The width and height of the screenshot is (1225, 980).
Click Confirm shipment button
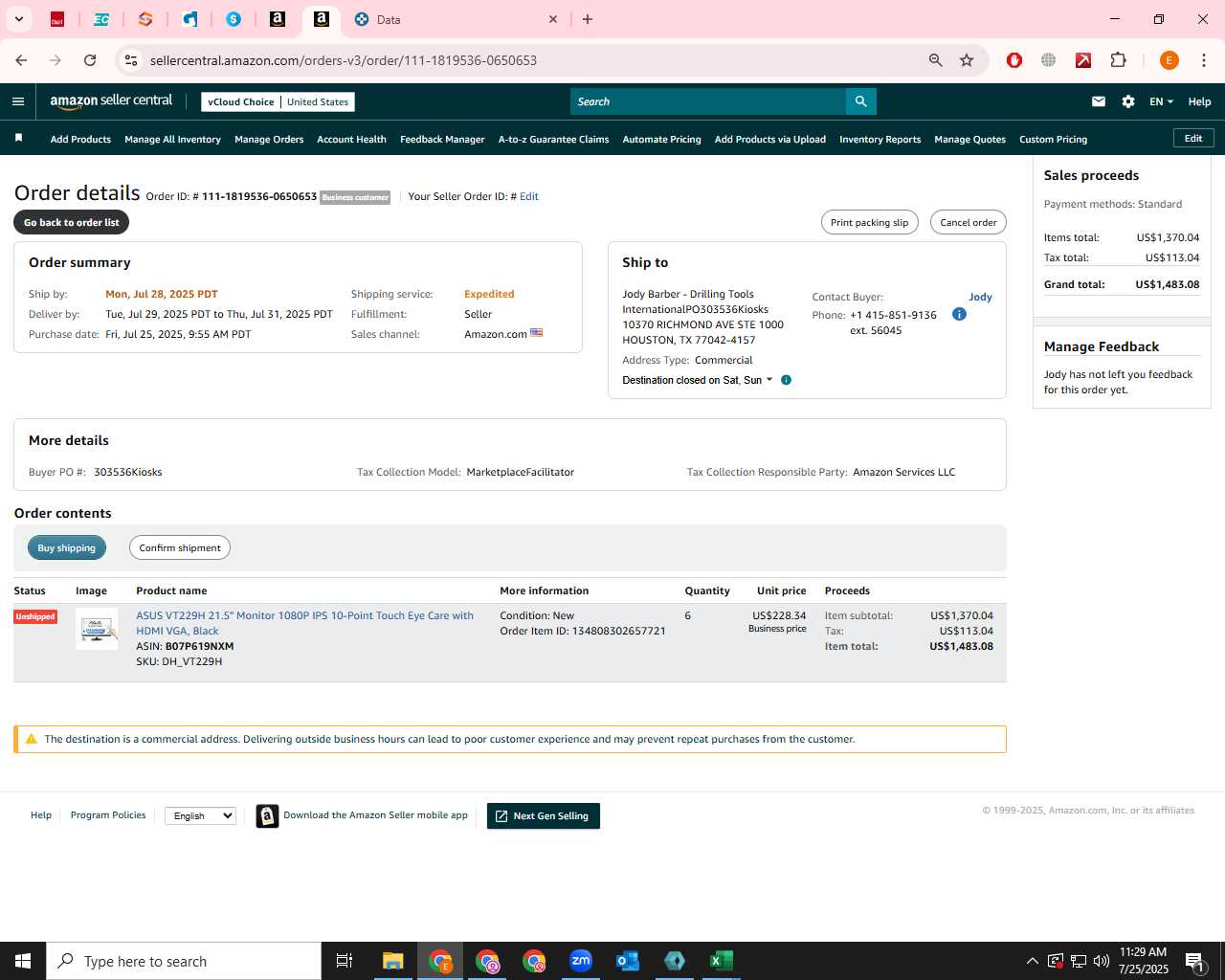[x=180, y=547]
